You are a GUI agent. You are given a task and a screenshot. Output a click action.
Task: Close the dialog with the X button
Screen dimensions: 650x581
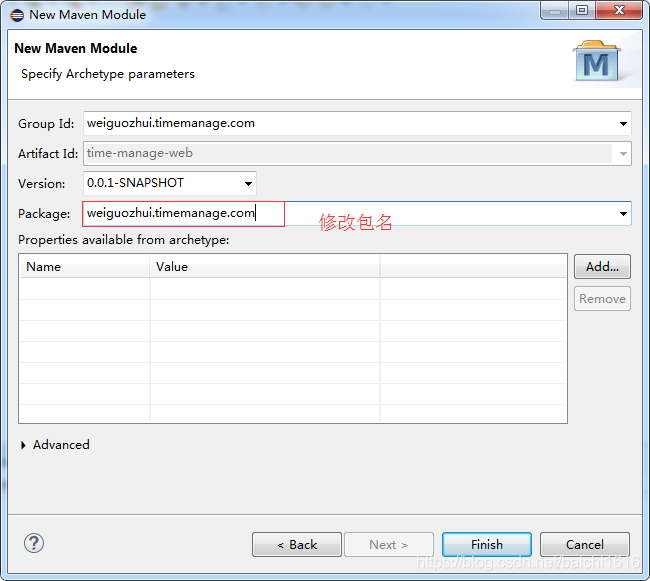pos(619,10)
